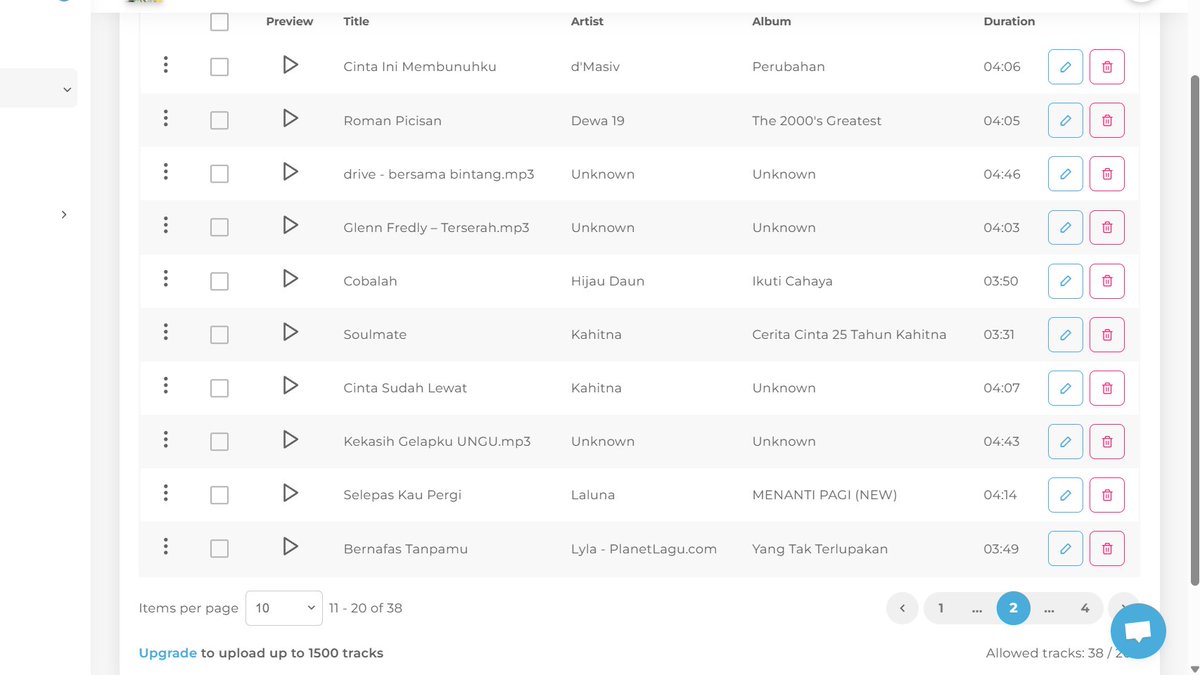The image size is (1200, 675).
Task: Sort by the Artist column header
Action: (587, 21)
